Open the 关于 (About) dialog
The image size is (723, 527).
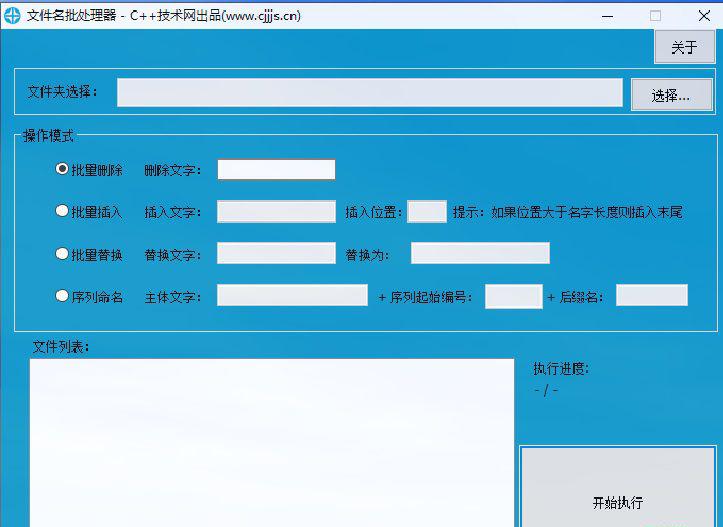point(685,47)
